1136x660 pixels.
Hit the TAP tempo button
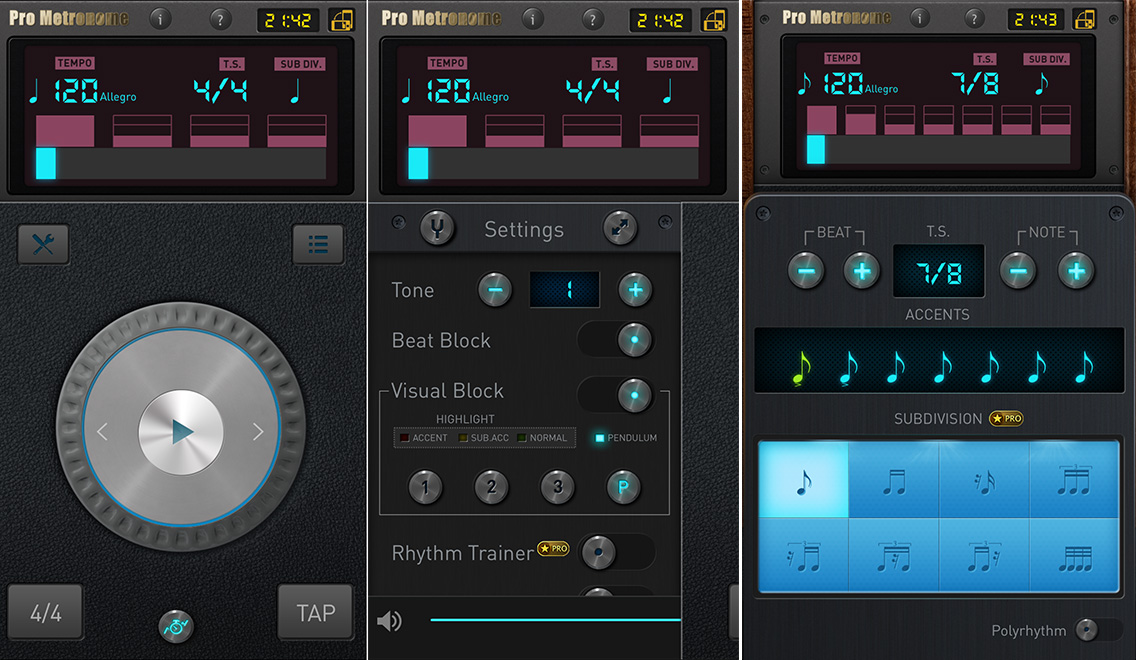tap(316, 613)
